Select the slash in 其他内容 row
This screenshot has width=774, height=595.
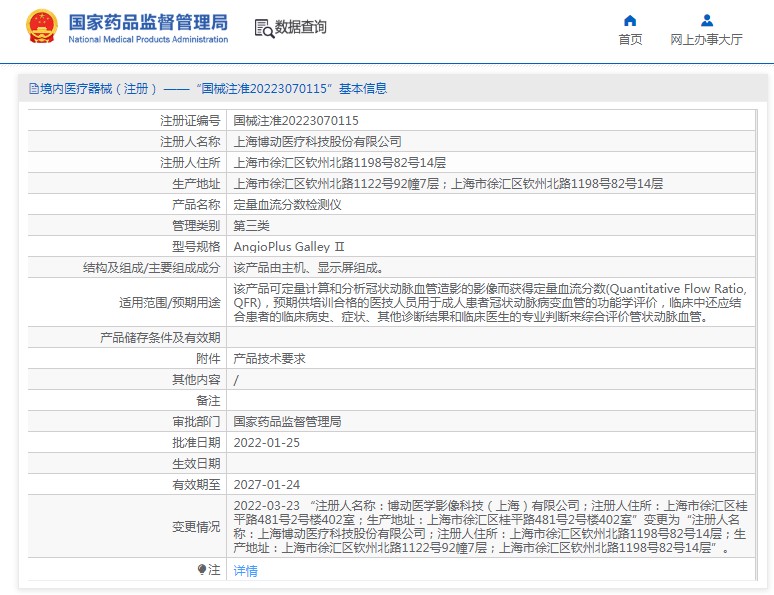(x=236, y=380)
